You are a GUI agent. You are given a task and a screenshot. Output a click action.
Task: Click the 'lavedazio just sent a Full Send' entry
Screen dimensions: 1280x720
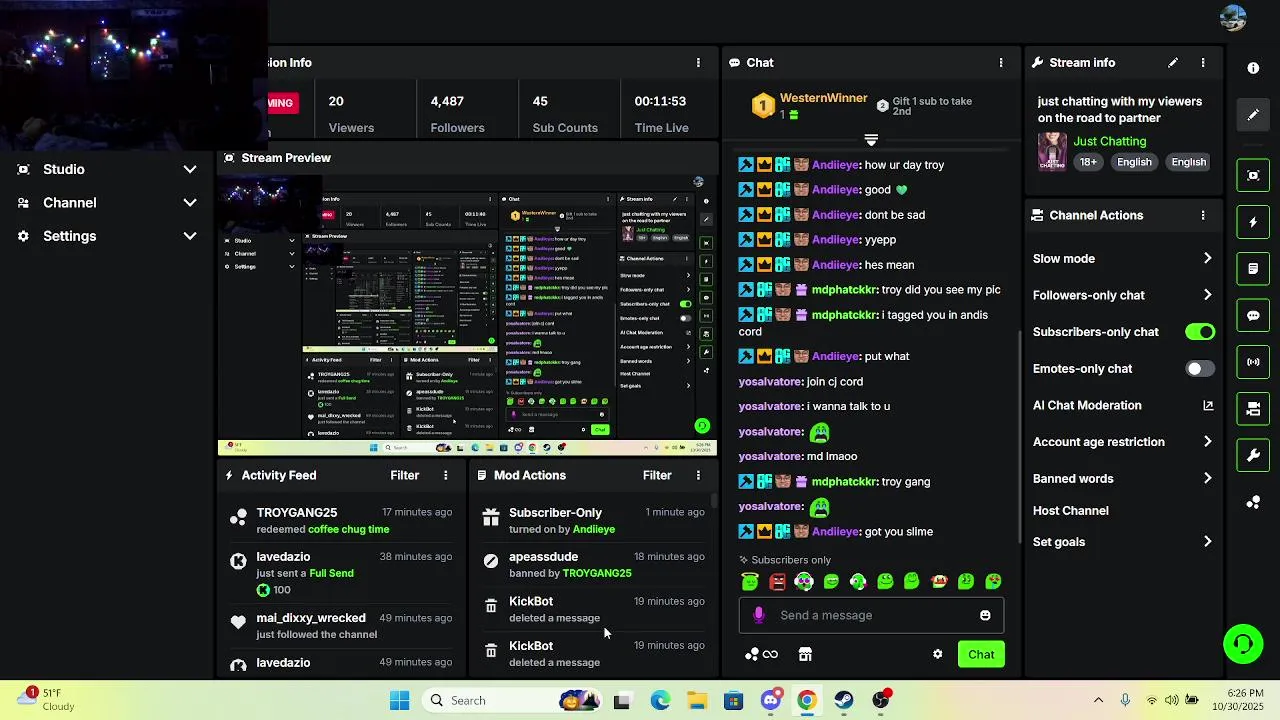pos(340,573)
